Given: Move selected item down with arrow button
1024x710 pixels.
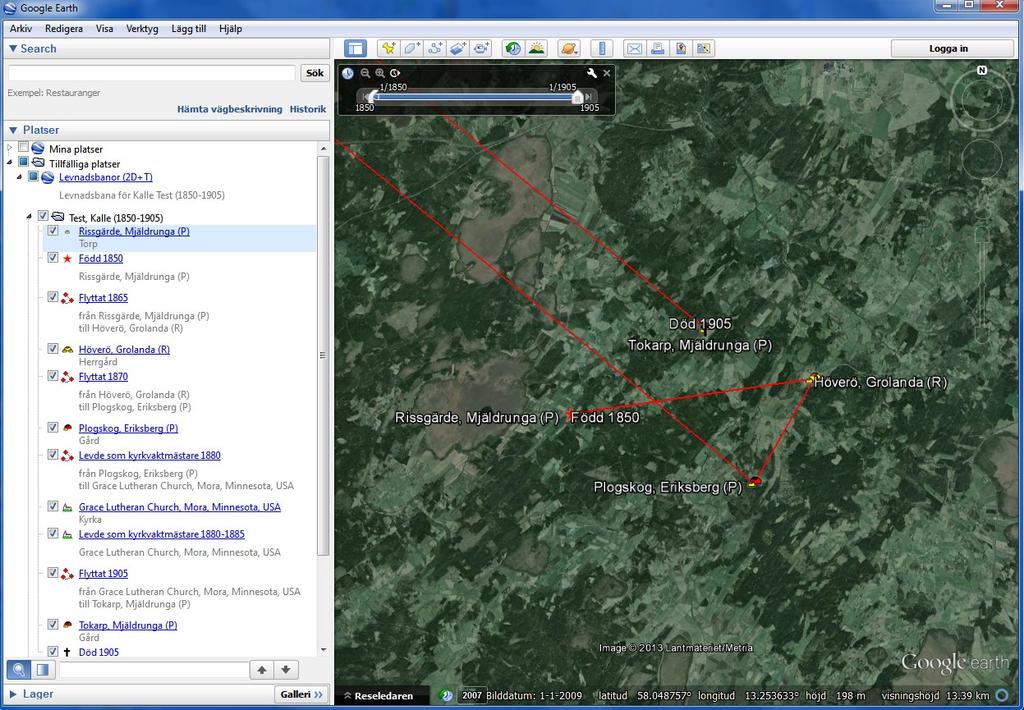Looking at the screenshot, I should point(286,670).
